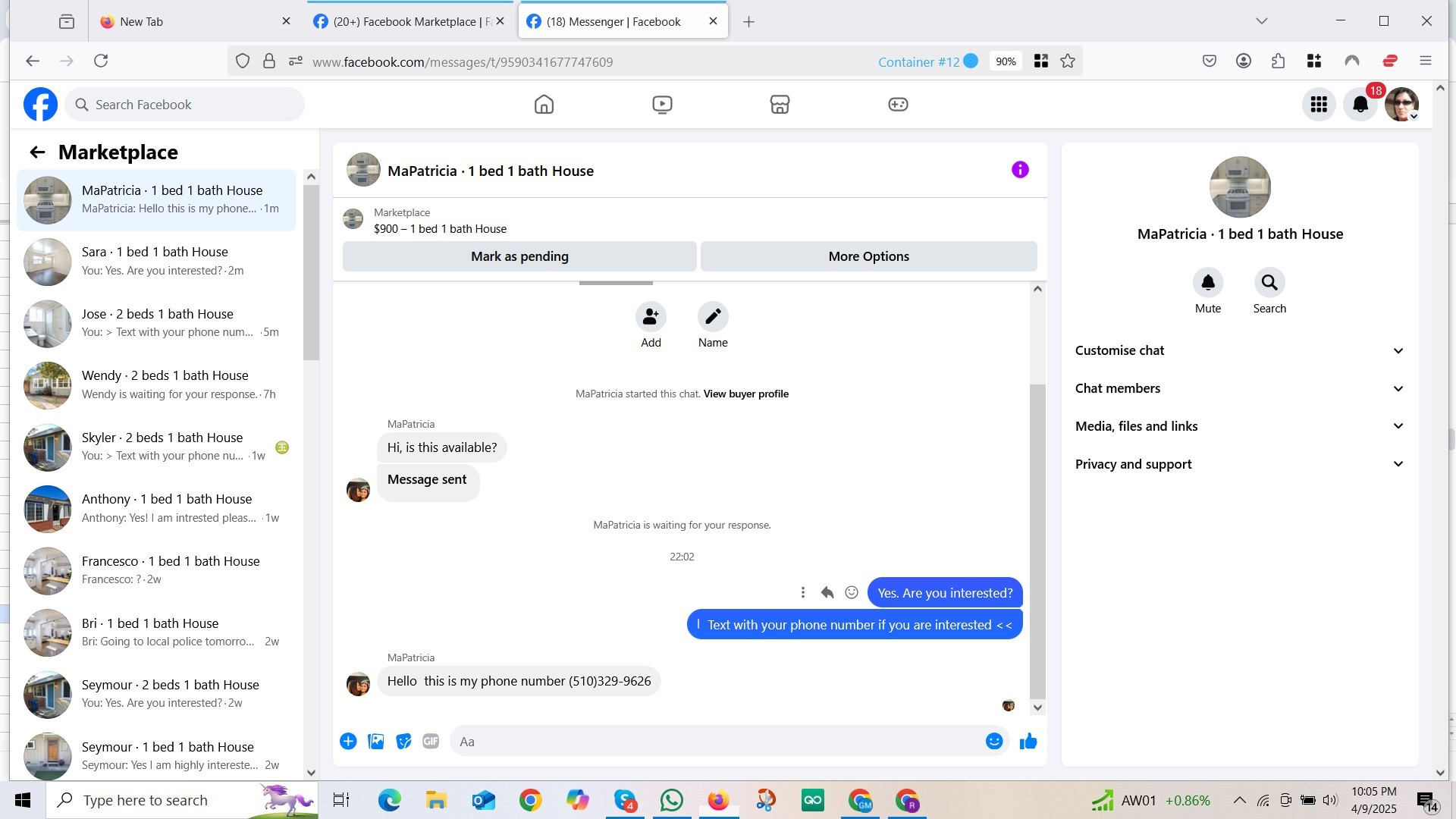Add people to chat icon
Screen dimensions: 1456x819
click(x=651, y=317)
